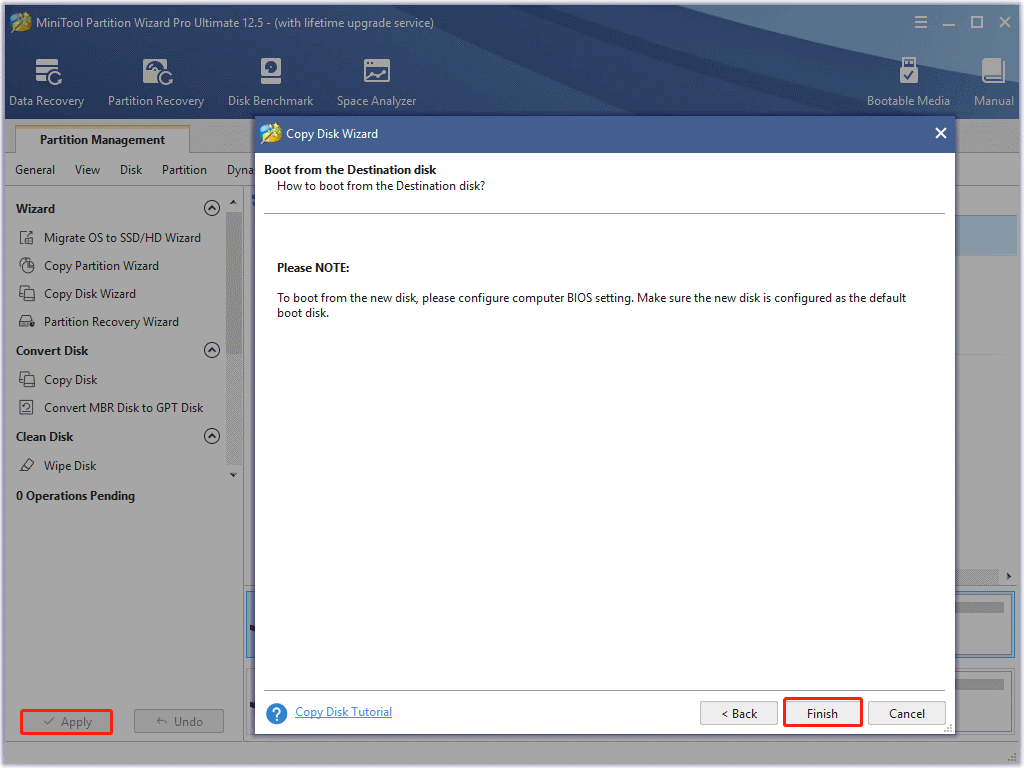Open Disk Benchmark tool
Screen dimensions: 1027x770
coord(271,82)
